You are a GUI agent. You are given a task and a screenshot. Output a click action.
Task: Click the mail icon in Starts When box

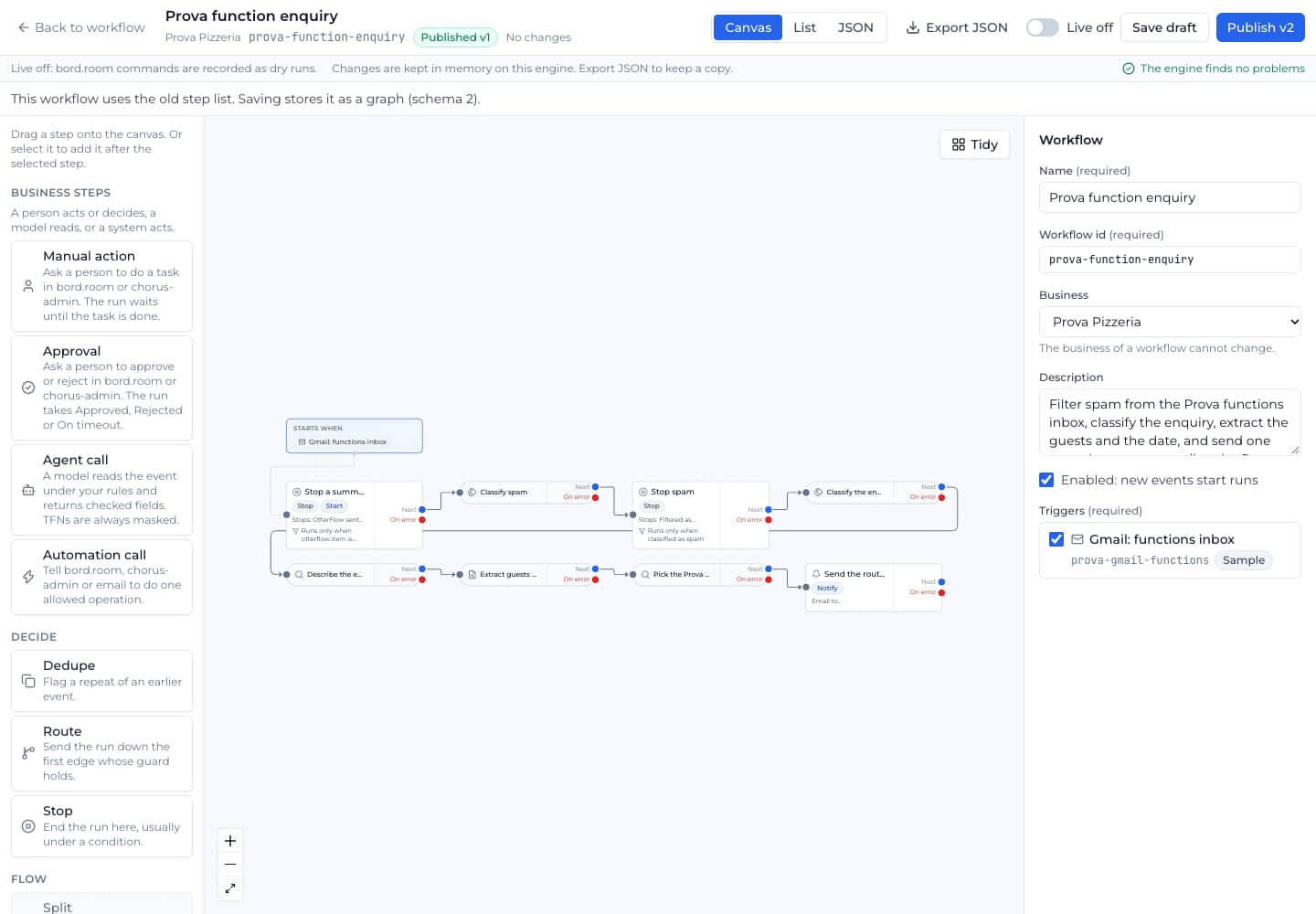[x=302, y=441]
